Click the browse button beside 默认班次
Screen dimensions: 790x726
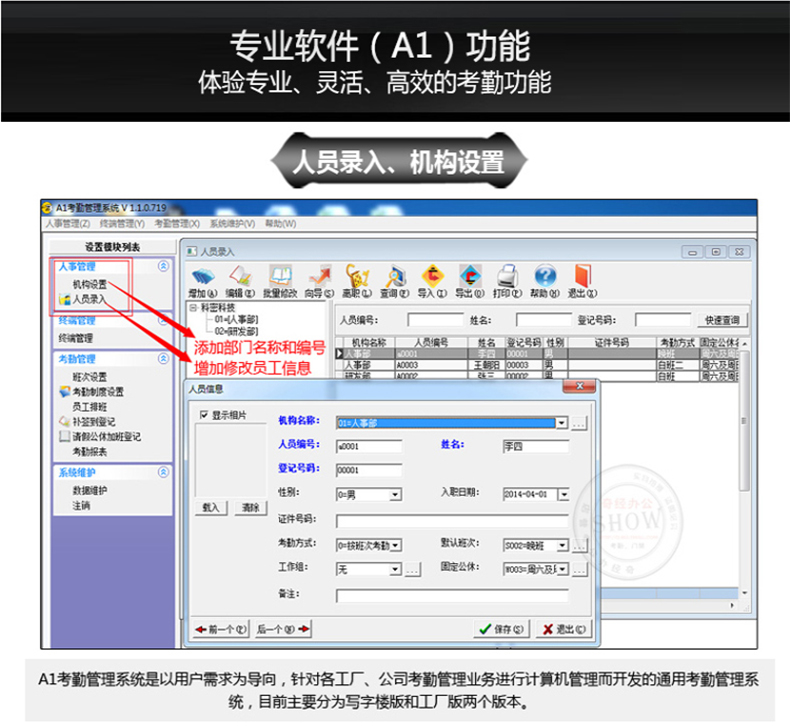point(580,545)
